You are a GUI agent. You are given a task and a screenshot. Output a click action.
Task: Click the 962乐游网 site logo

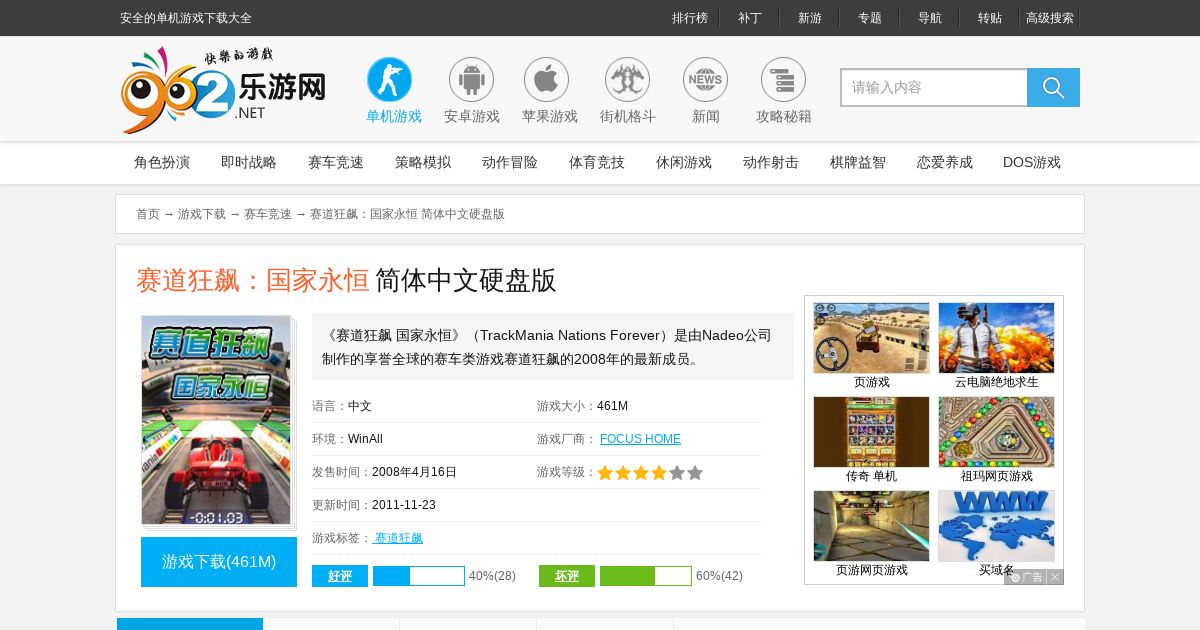coord(223,90)
